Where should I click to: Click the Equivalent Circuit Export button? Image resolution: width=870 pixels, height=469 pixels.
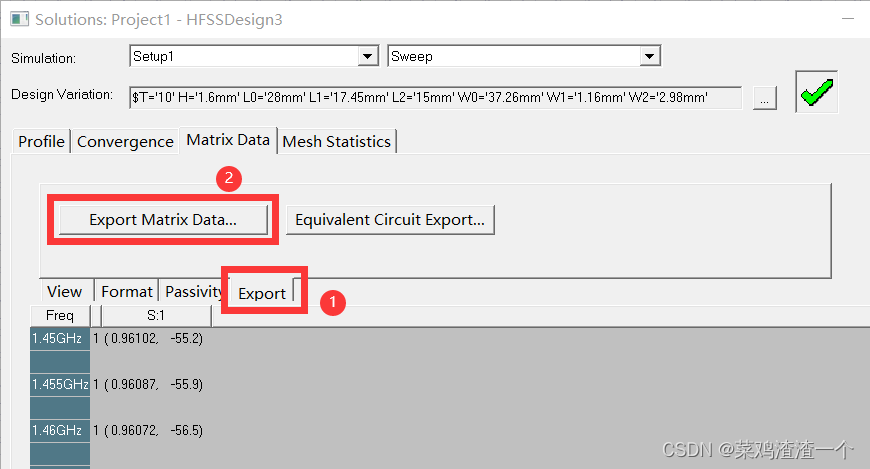[x=389, y=220]
